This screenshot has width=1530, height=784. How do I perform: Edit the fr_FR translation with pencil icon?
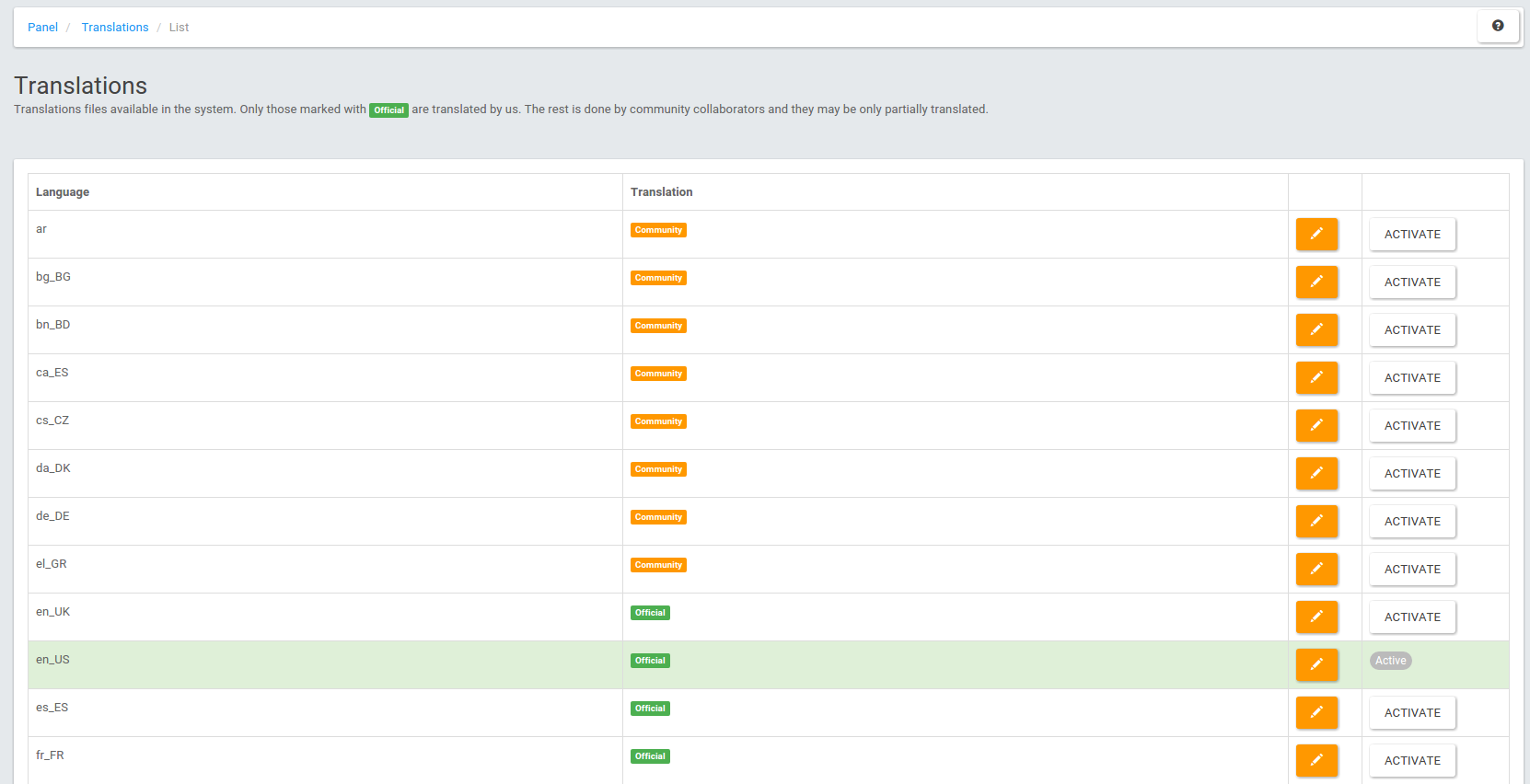pyautogui.click(x=1316, y=760)
